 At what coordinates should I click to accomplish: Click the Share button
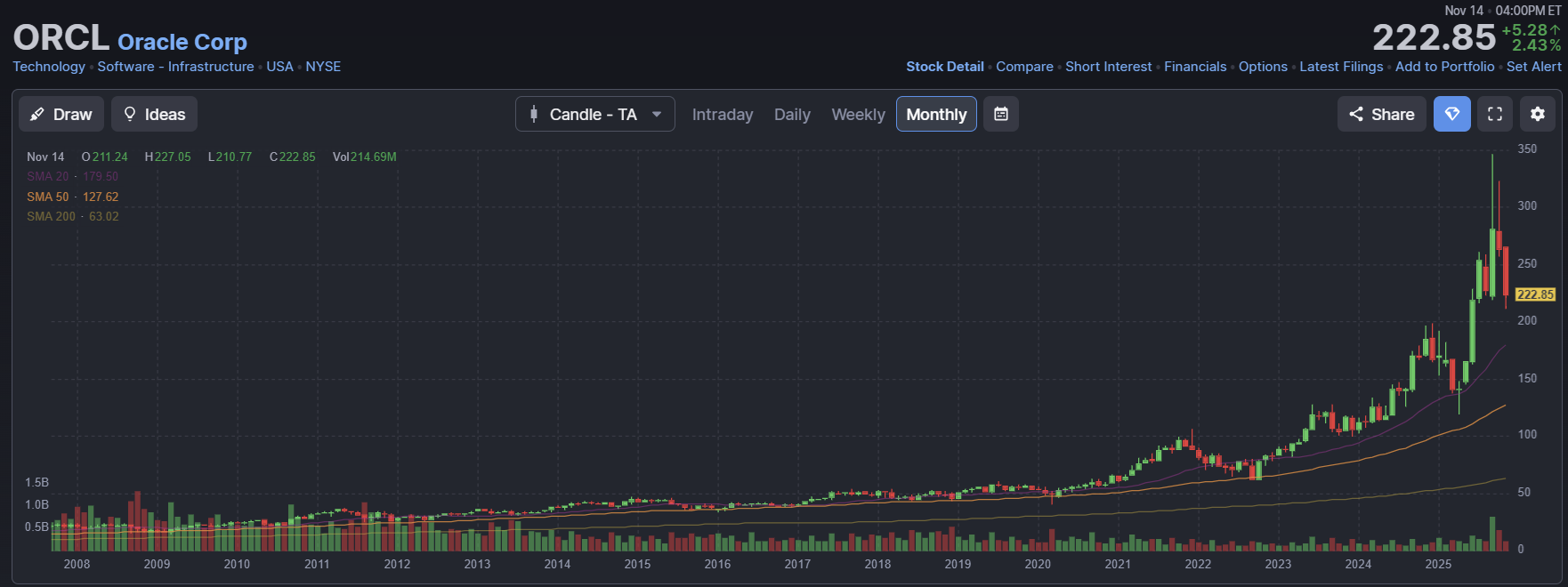click(x=1382, y=114)
